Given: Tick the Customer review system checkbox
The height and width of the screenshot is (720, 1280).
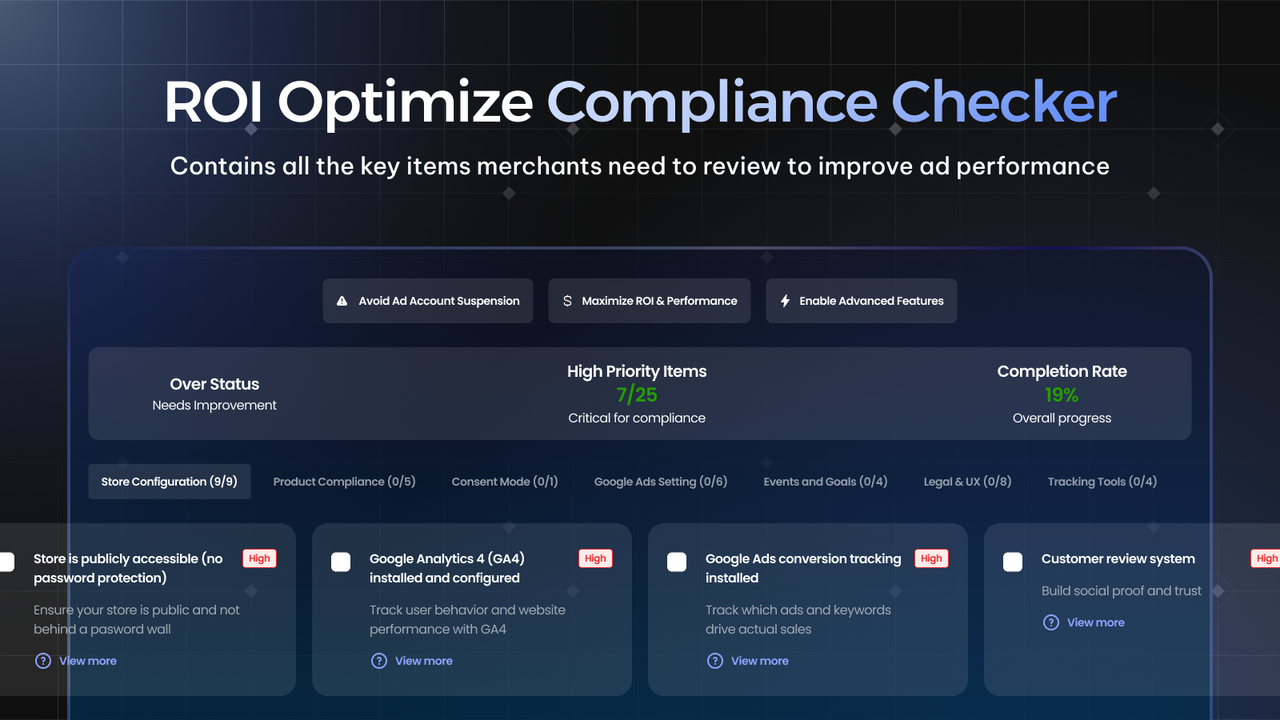Looking at the screenshot, I should 1013,562.
